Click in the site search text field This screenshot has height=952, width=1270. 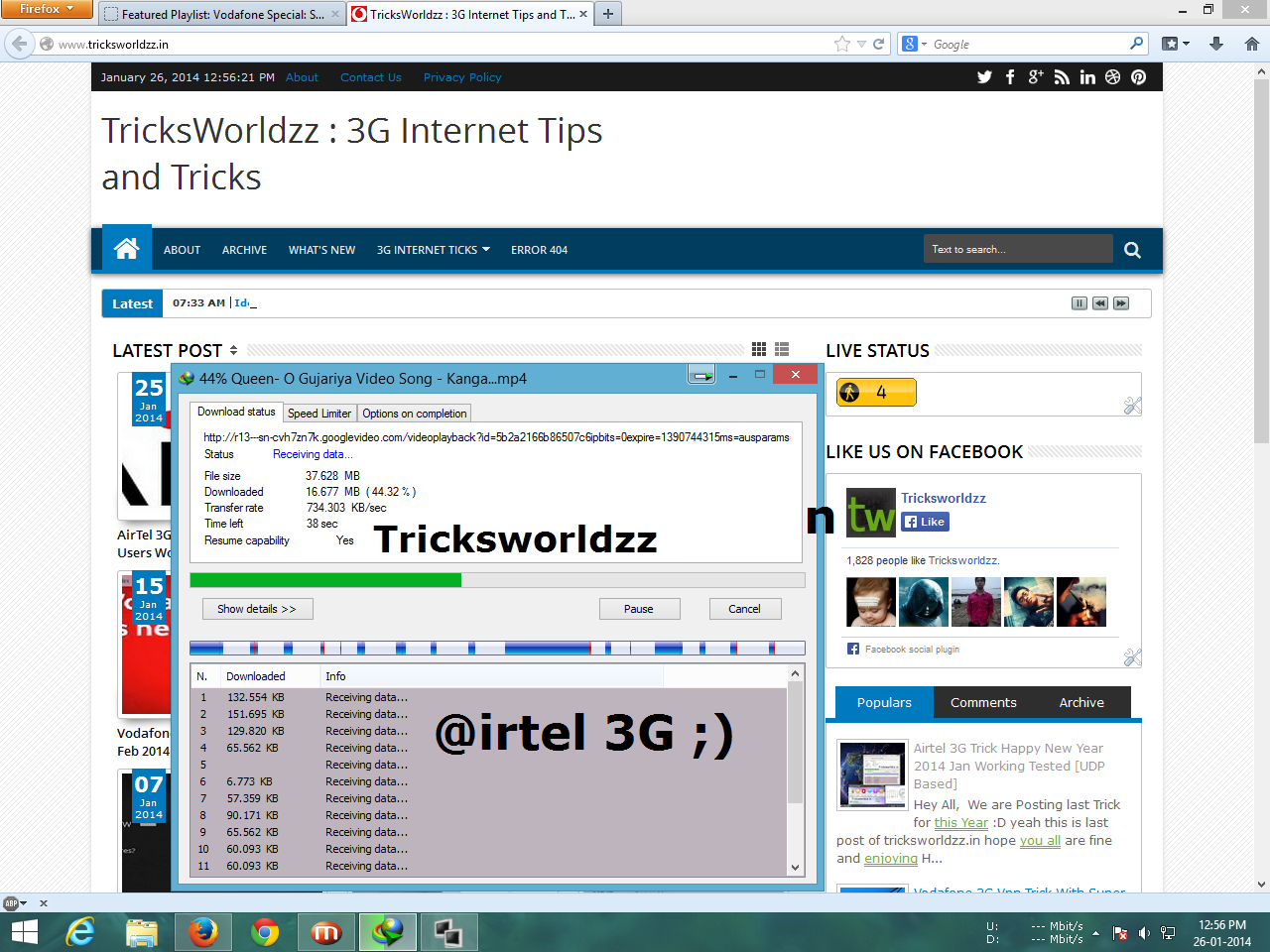coord(1018,249)
